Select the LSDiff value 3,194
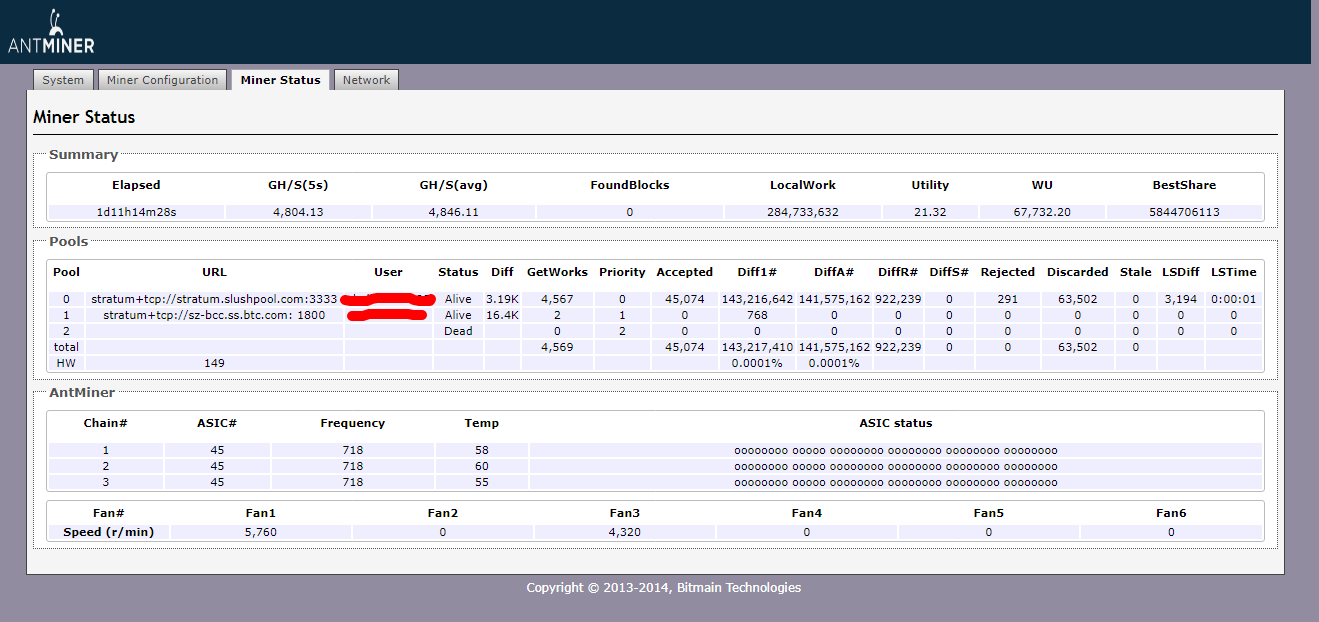The height and width of the screenshot is (622, 1319). click(x=1180, y=299)
